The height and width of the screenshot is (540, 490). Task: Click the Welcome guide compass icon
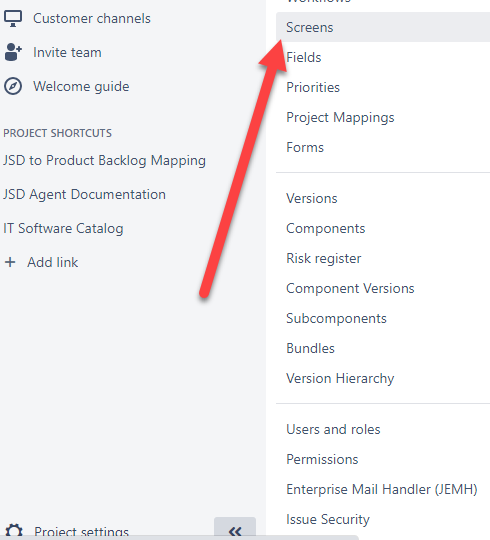pyautogui.click(x=13, y=86)
